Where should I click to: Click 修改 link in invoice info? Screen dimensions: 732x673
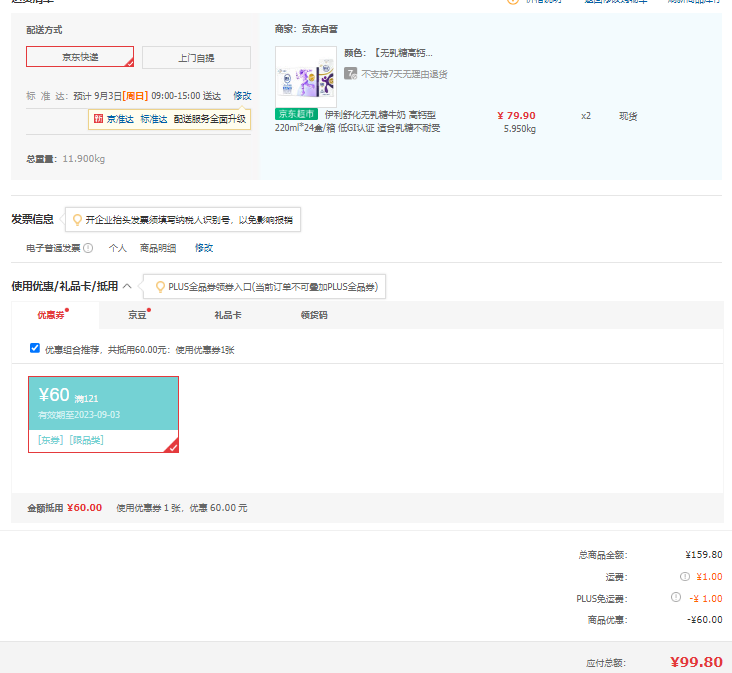(x=204, y=248)
